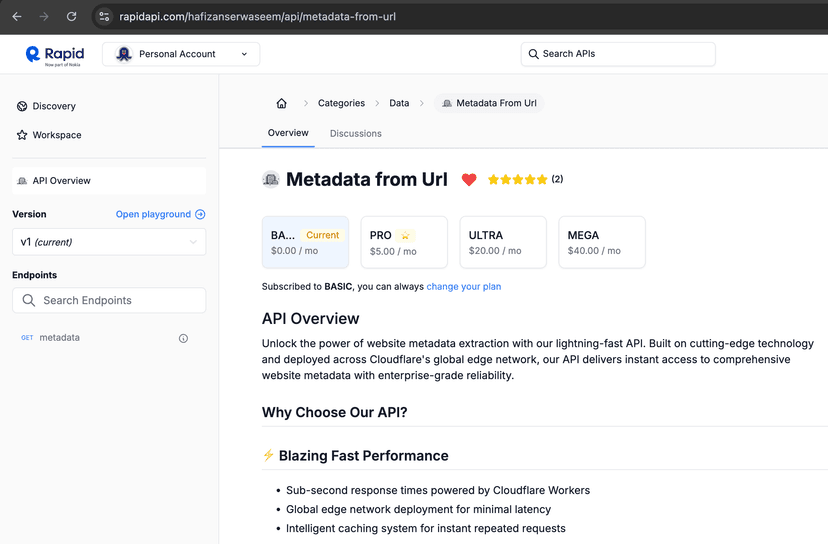Go home via the breadcrumb house icon
The image size is (828, 544).
[281, 103]
